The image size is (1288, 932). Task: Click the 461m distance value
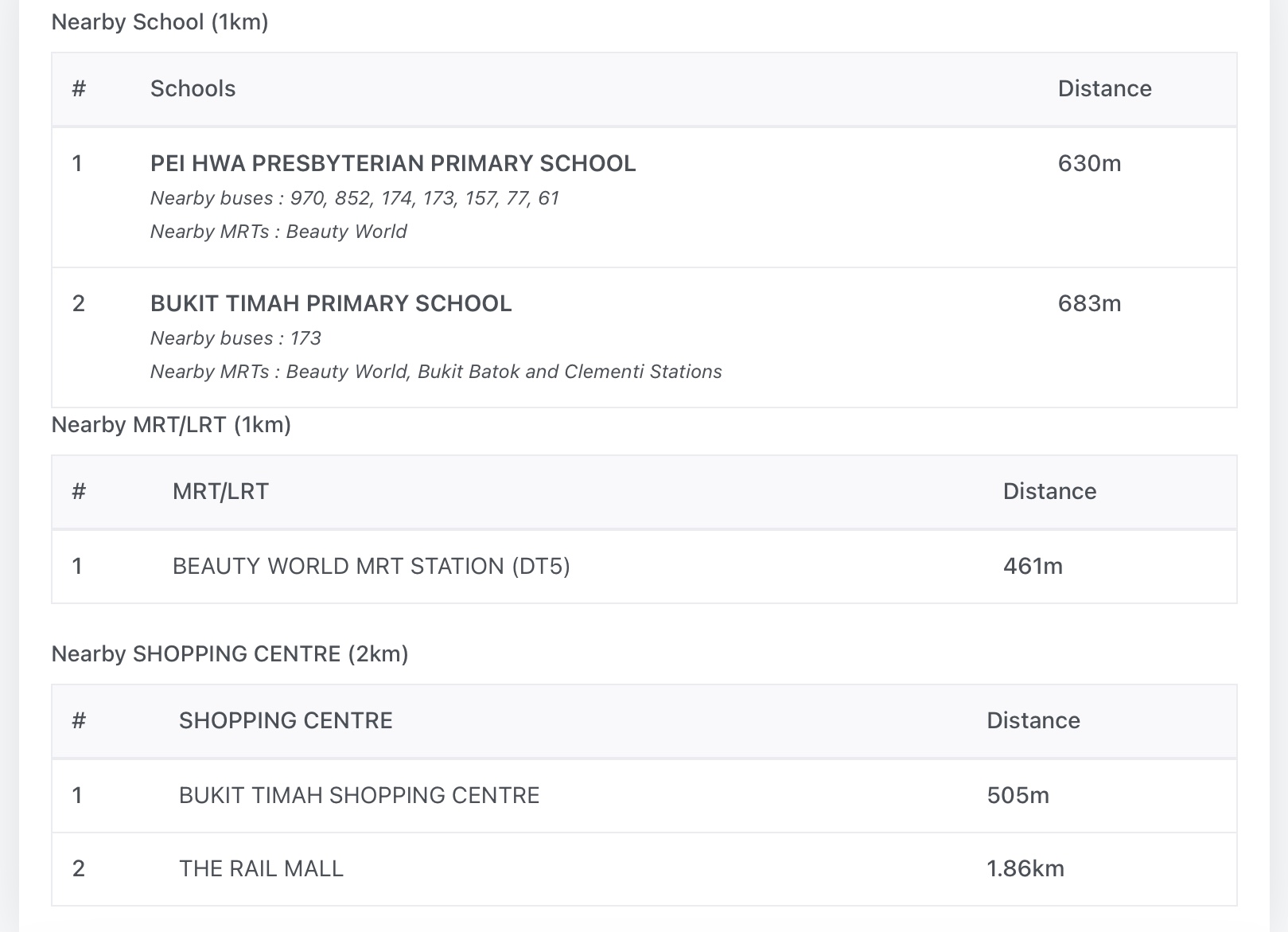[1033, 566]
